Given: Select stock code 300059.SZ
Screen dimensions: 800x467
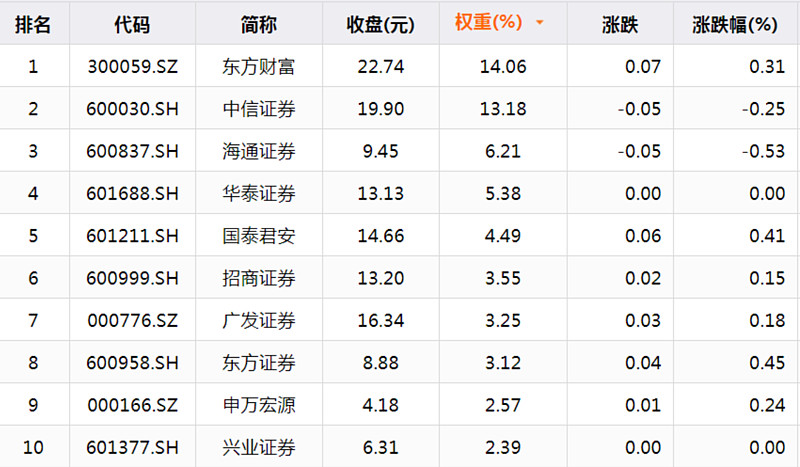Looking at the screenshot, I should (133, 67).
